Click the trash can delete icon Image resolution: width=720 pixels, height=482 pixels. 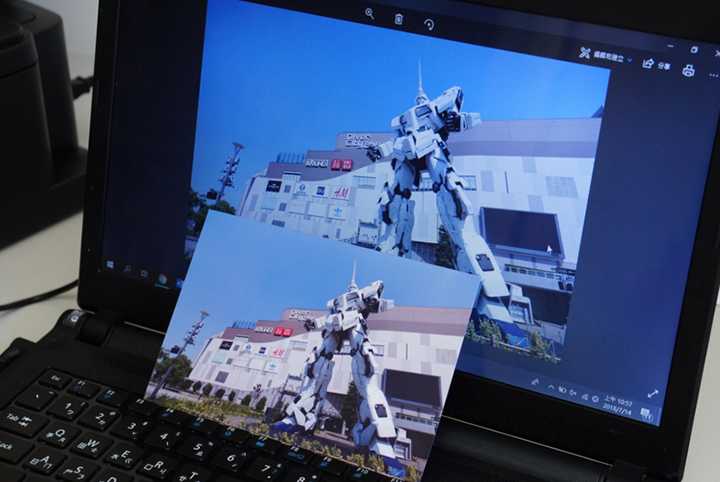399,19
